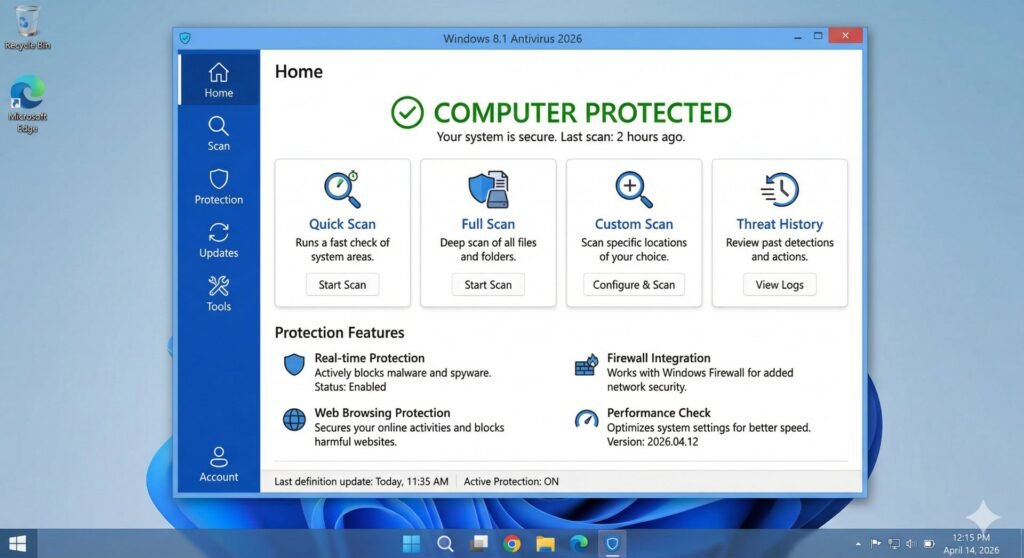Screen dimensions: 1024x558
Task: Start the Quick Scan
Action: pyautogui.click(x=342, y=285)
